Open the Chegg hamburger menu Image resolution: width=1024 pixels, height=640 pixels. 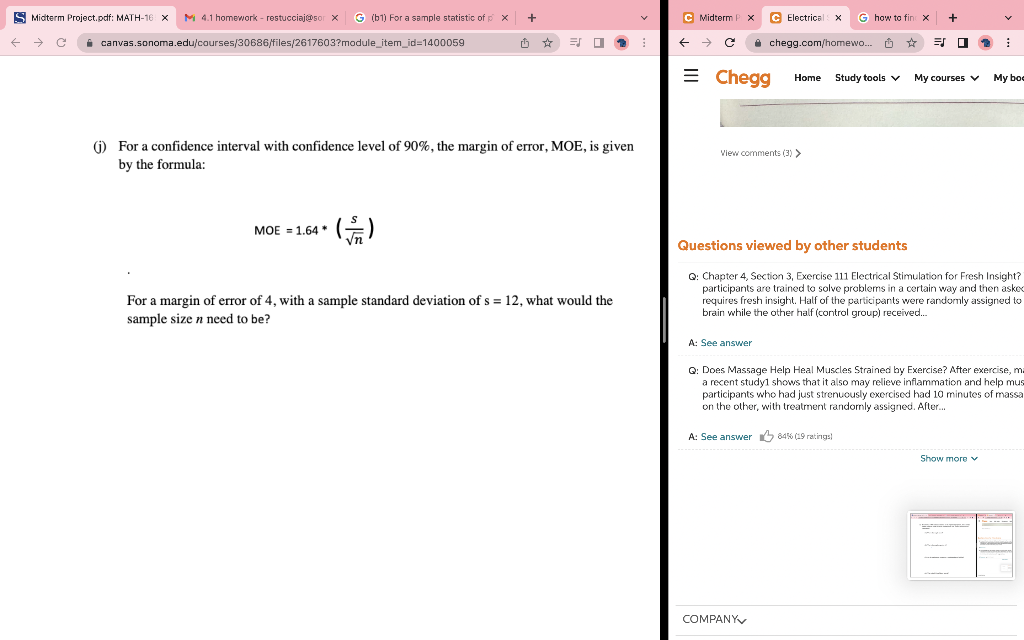(x=690, y=77)
